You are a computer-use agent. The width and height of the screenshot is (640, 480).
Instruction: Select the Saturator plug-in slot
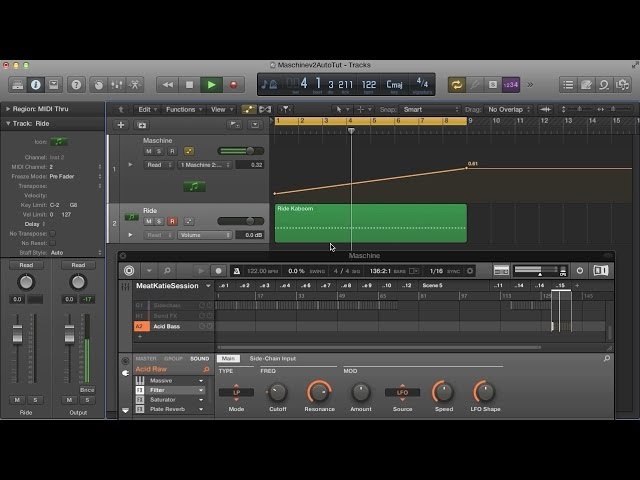tap(169, 400)
